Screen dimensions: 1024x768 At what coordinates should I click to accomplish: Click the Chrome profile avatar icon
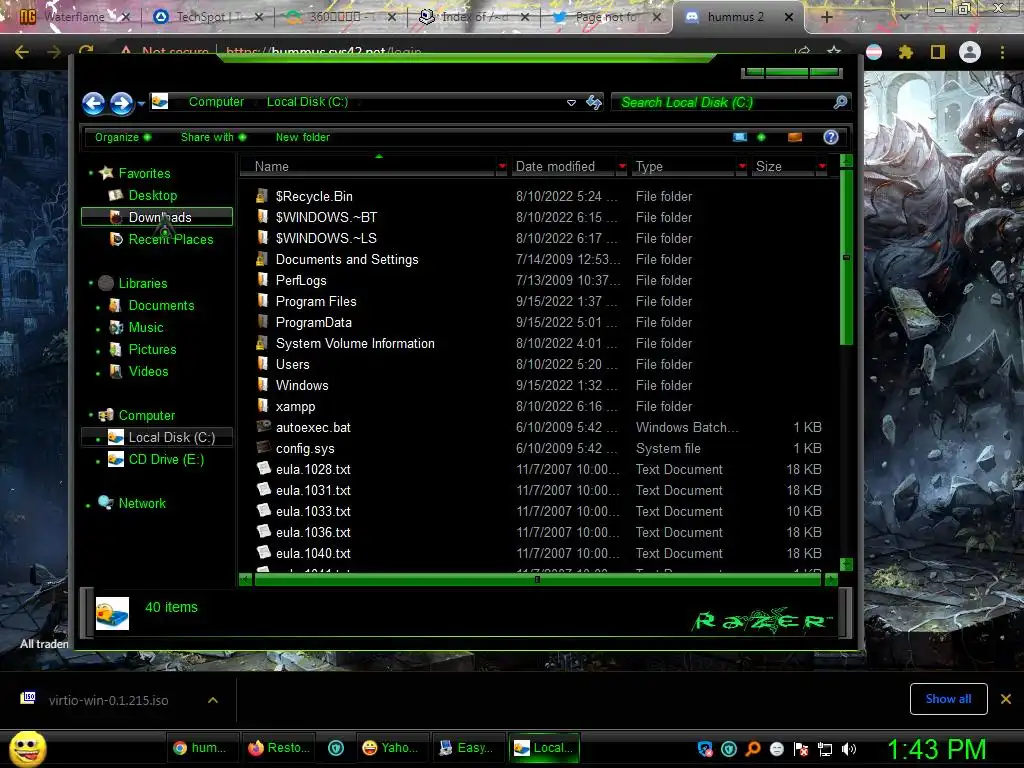tap(970, 52)
